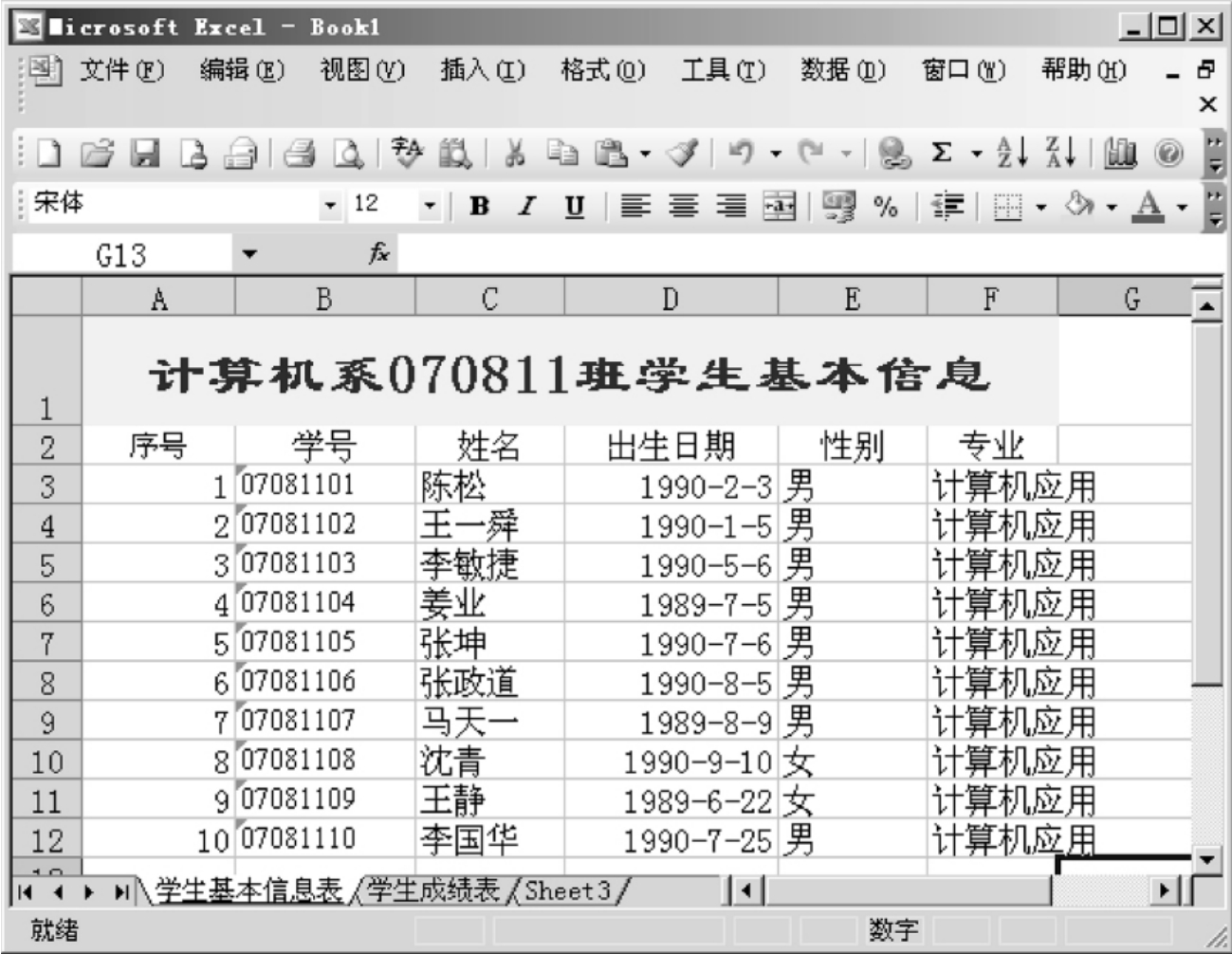The image size is (1232, 954).
Task: Switch to the 学生成绩表 sheet tab
Action: [x=432, y=890]
